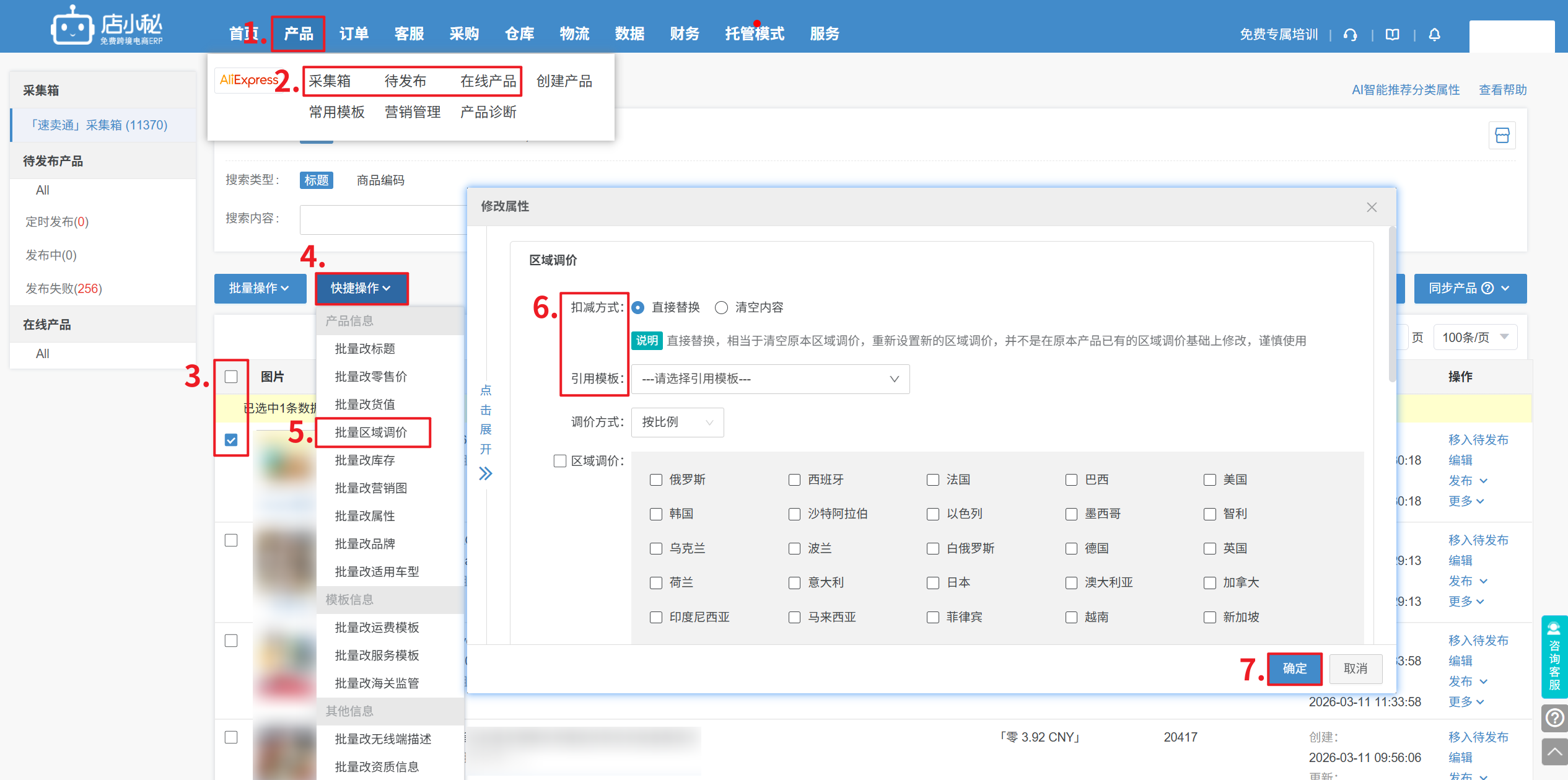Check the 俄罗斯 region checkbox
The image size is (1568, 780).
(656, 480)
